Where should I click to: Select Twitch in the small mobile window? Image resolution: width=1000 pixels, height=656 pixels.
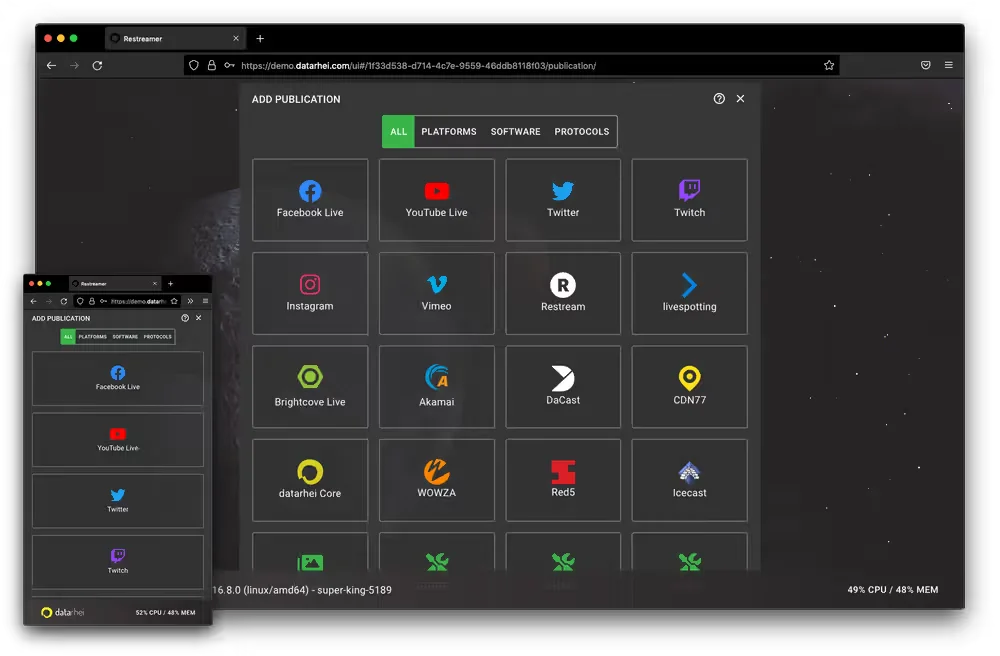point(118,562)
